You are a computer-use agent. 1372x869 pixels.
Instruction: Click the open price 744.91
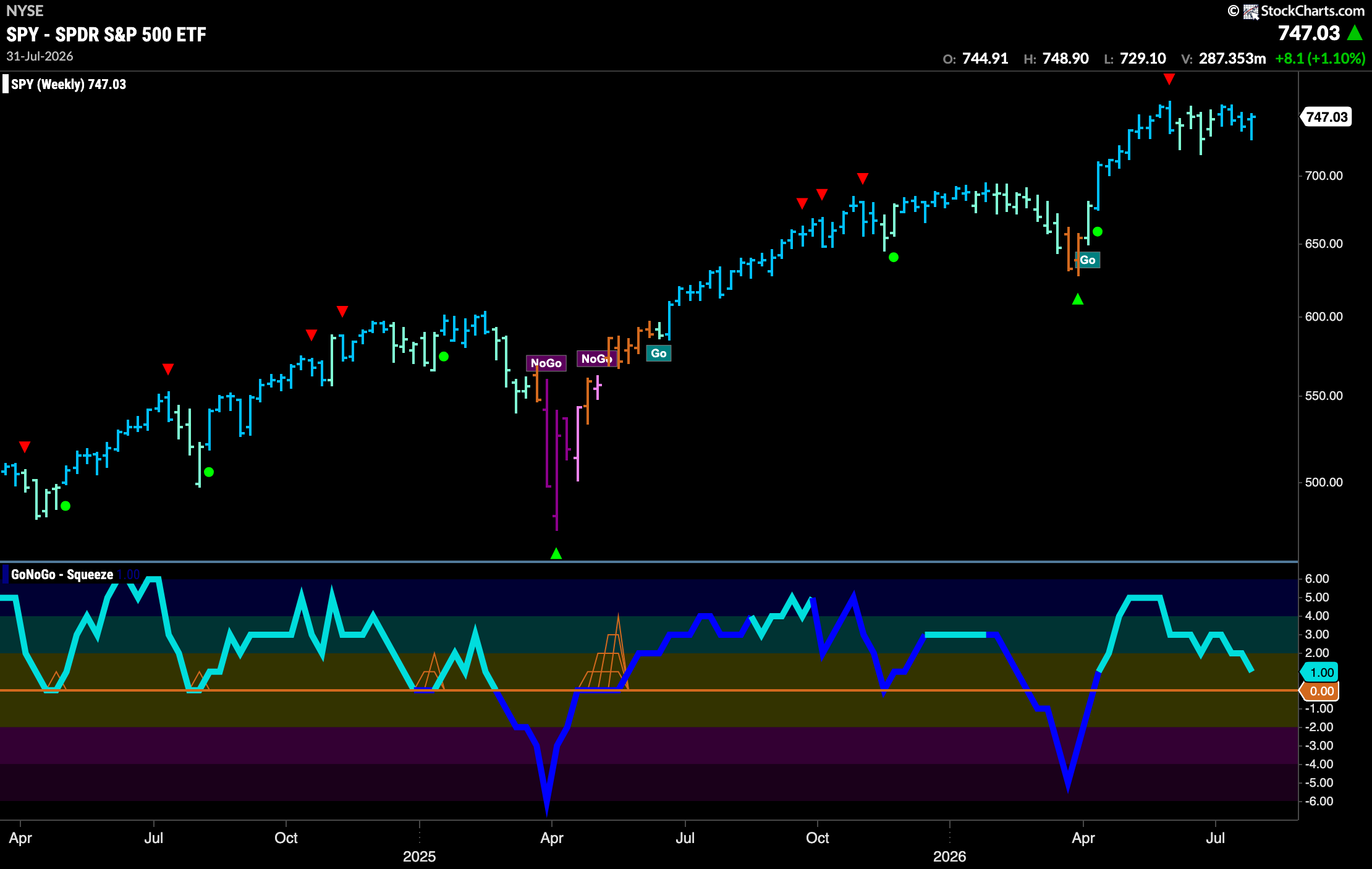[x=985, y=59]
